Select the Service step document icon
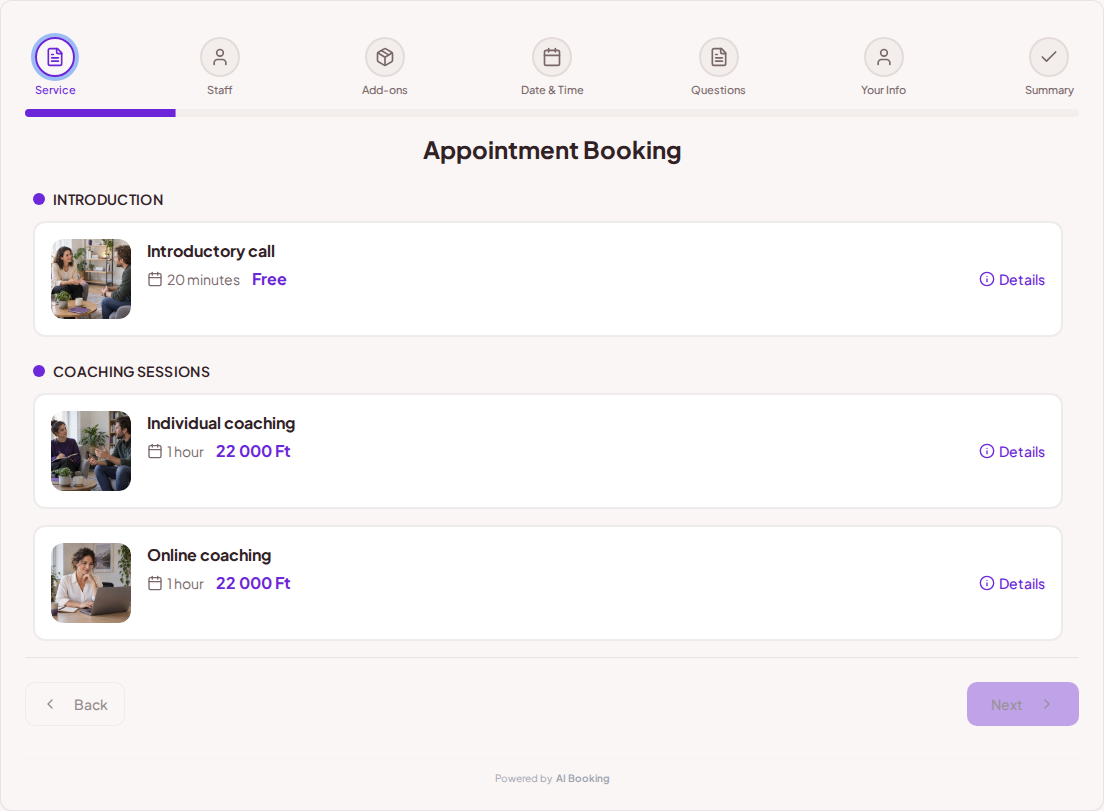 (55, 57)
